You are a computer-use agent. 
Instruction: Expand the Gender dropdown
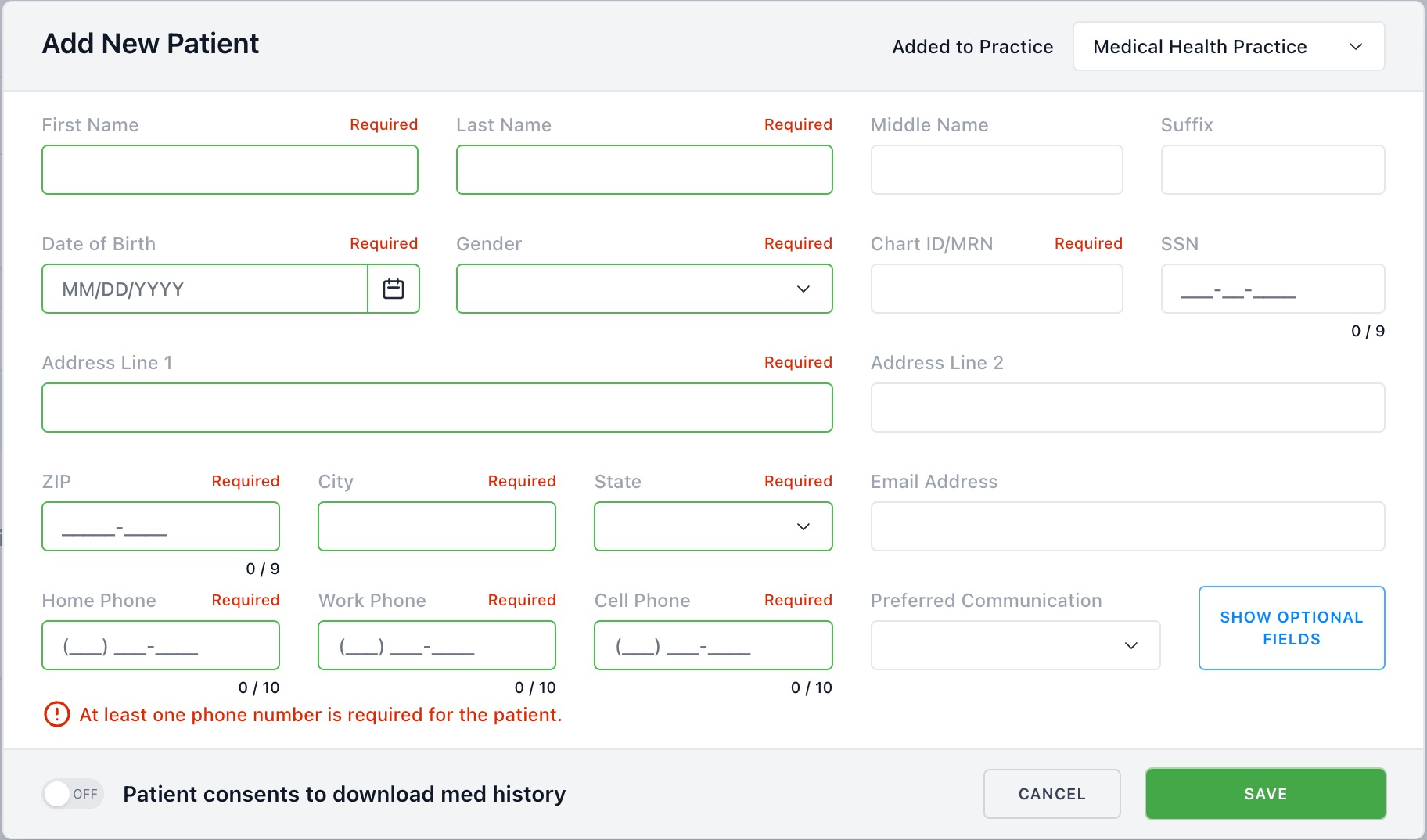tap(644, 289)
